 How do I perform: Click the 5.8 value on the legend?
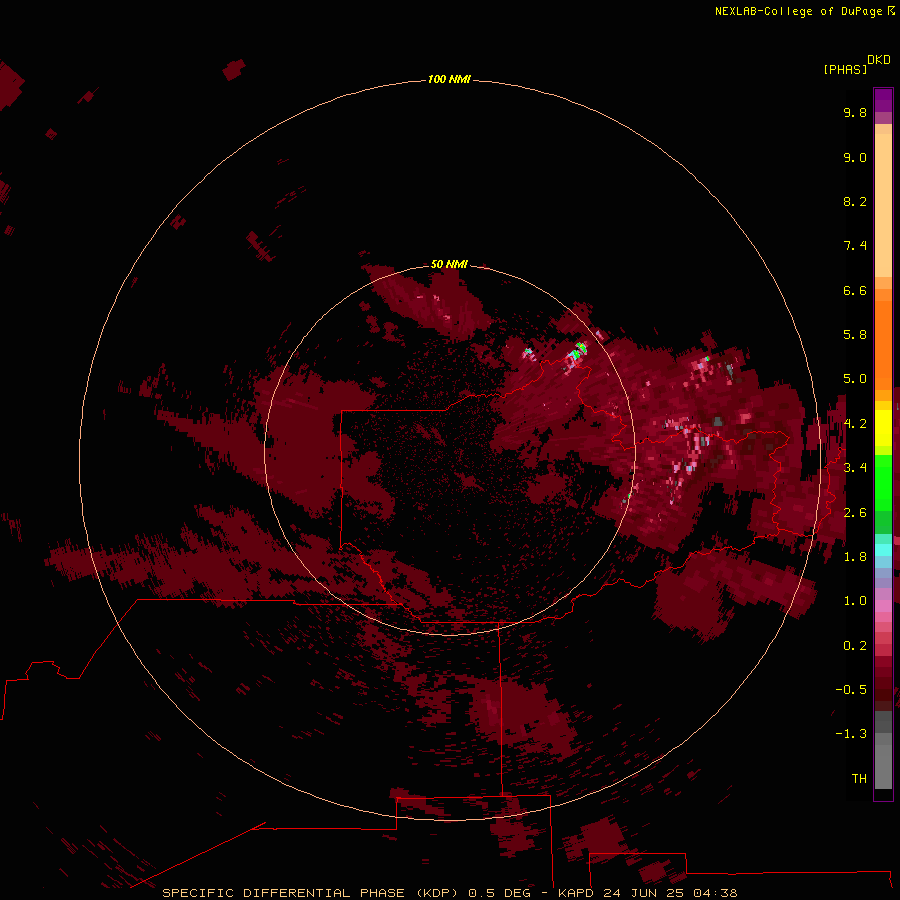point(855,335)
